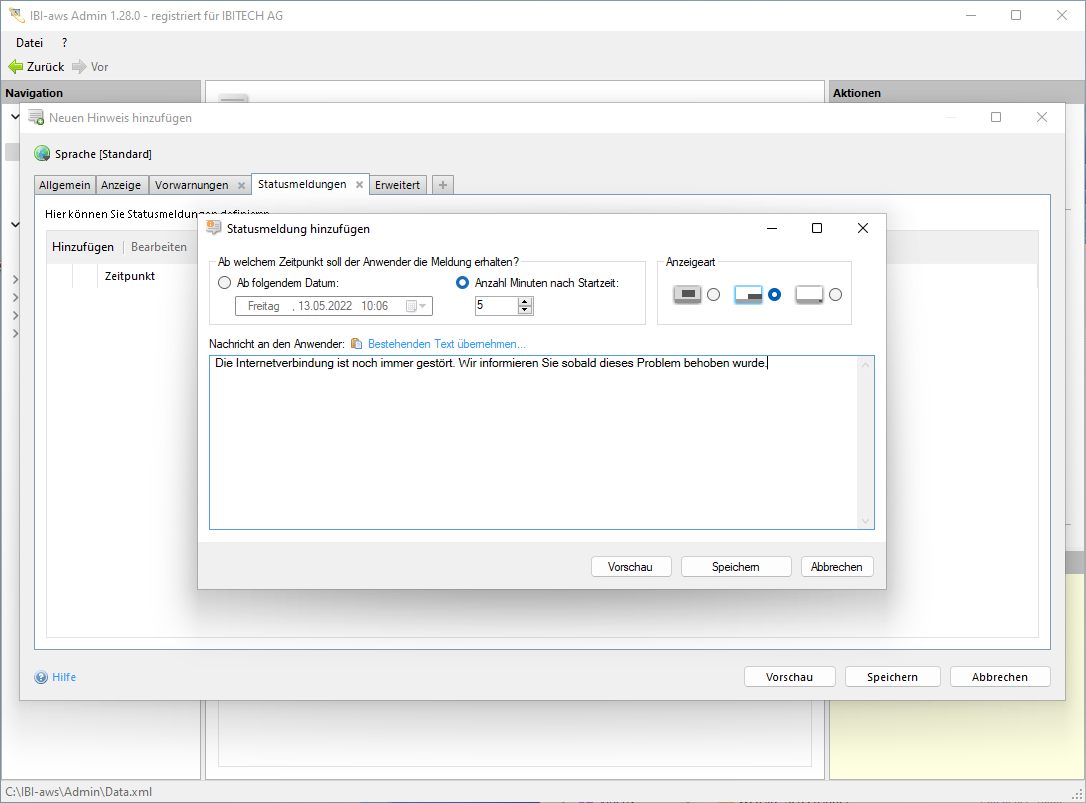The width and height of the screenshot is (1086, 803).
Task: Click the green Zurück arrow icon
Action: coord(15,67)
